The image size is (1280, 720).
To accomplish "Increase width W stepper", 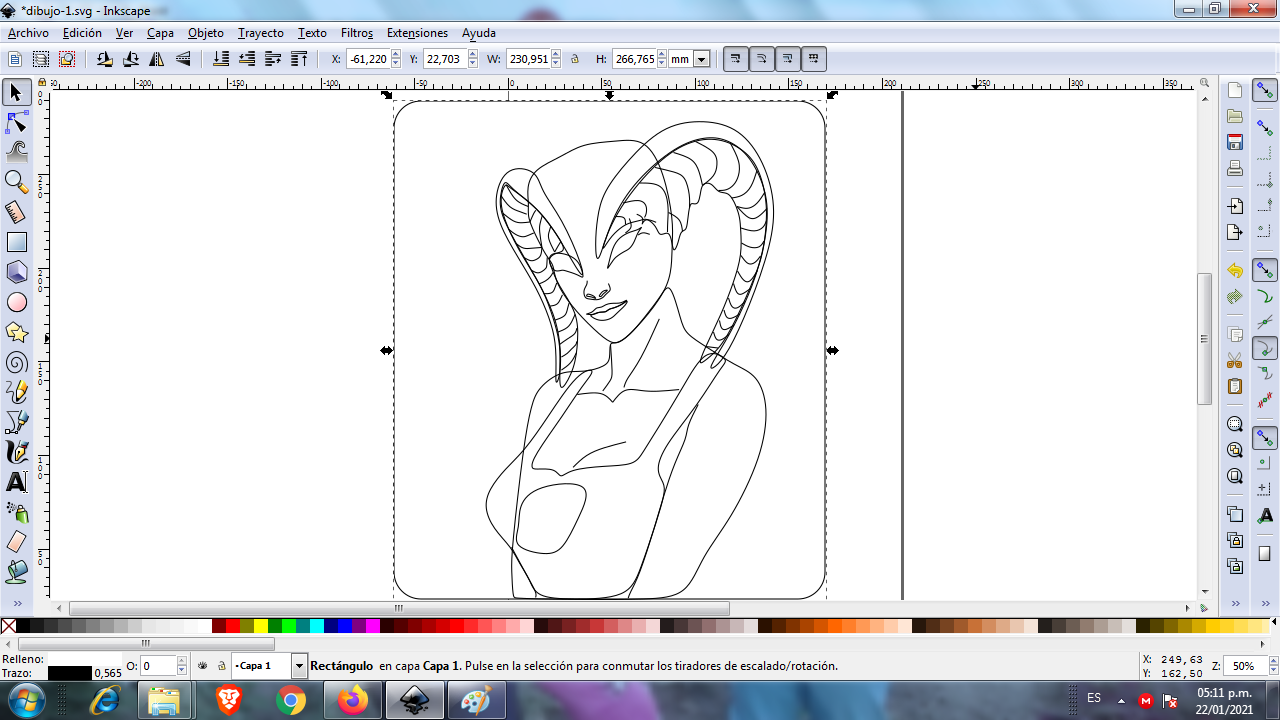I will [557, 55].
